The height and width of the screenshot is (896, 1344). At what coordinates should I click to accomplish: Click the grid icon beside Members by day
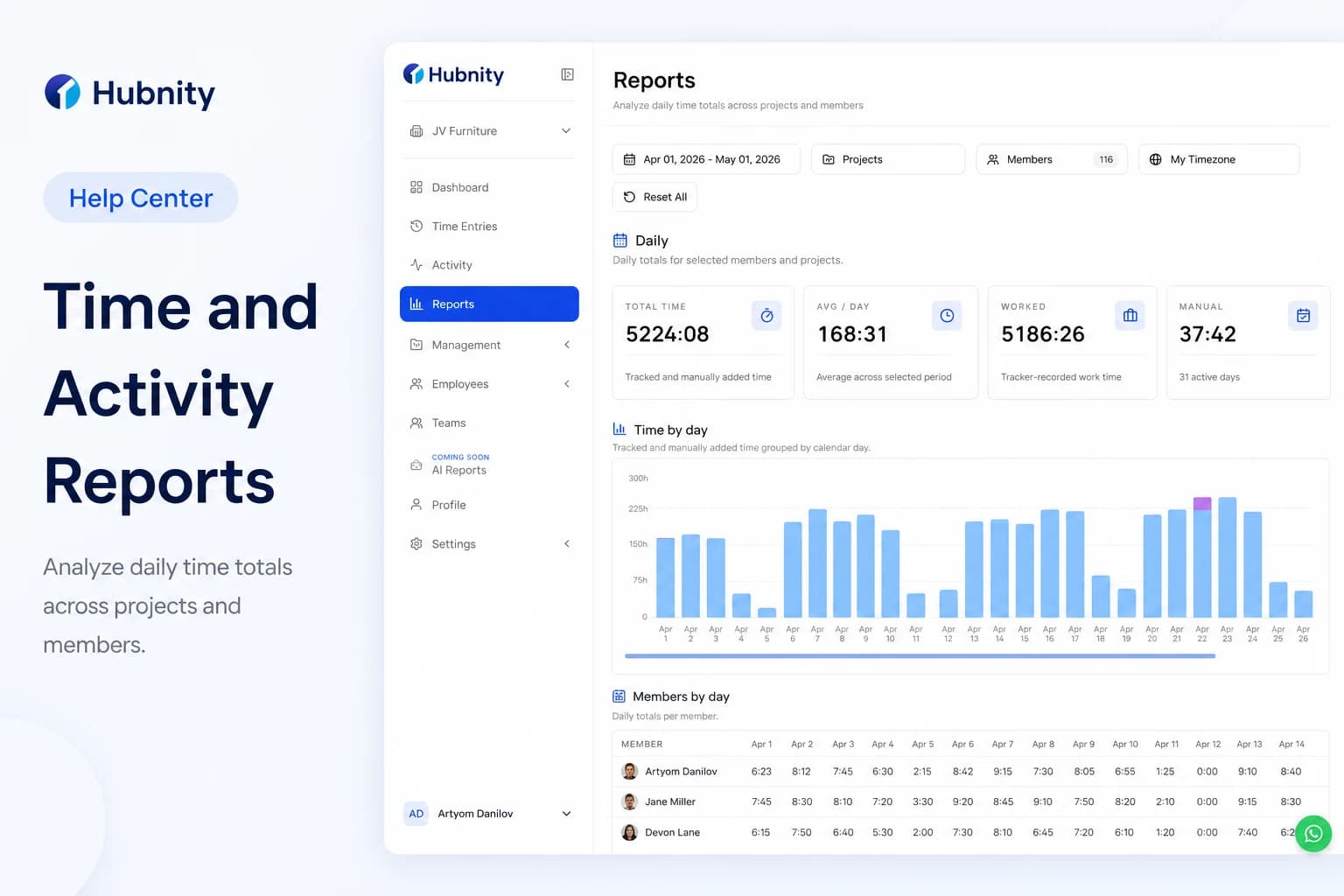coord(619,696)
